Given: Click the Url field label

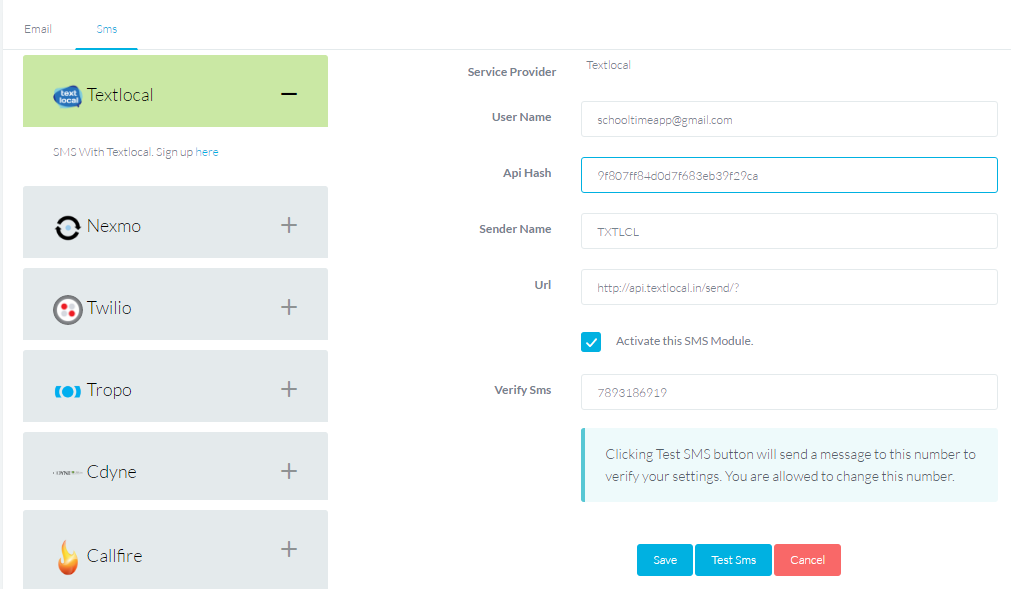Looking at the screenshot, I should pyautogui.click(x=543, y=285).
